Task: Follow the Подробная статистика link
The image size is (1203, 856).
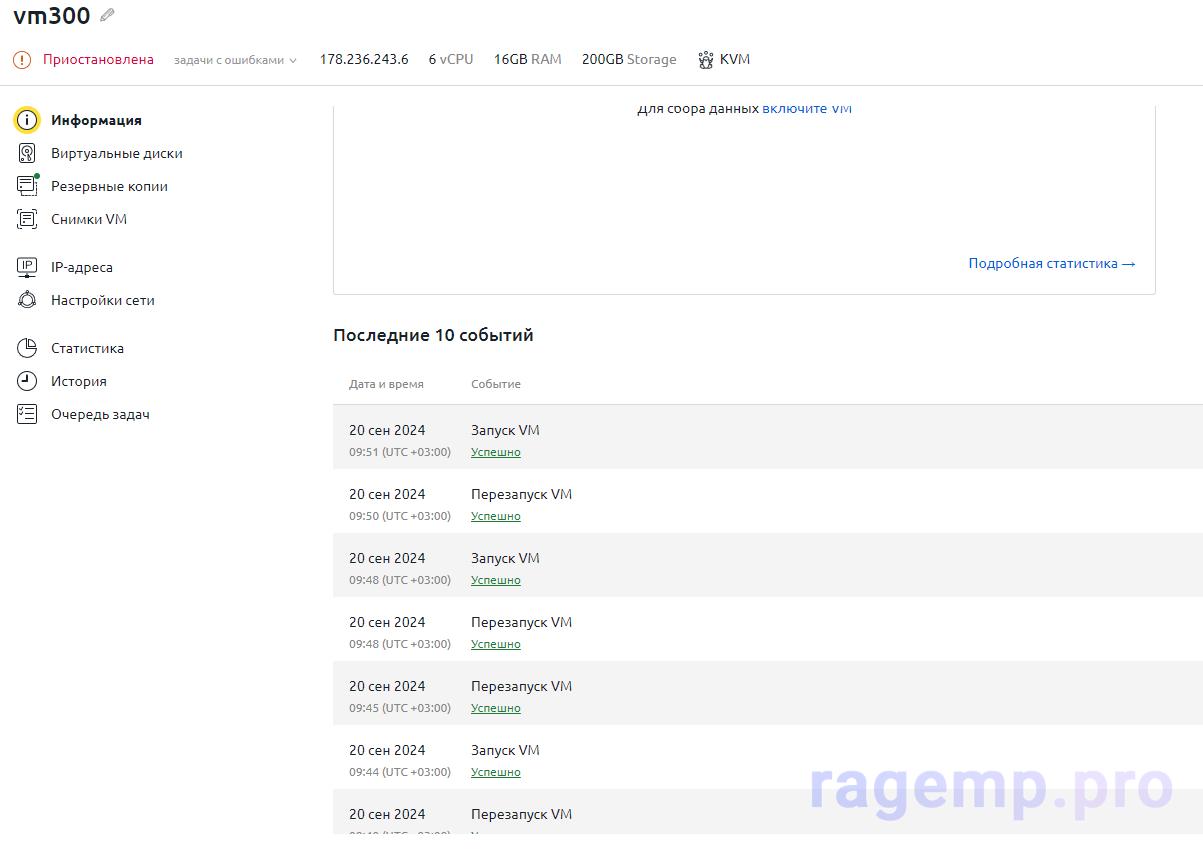Action: click(x=1051, y=264)
